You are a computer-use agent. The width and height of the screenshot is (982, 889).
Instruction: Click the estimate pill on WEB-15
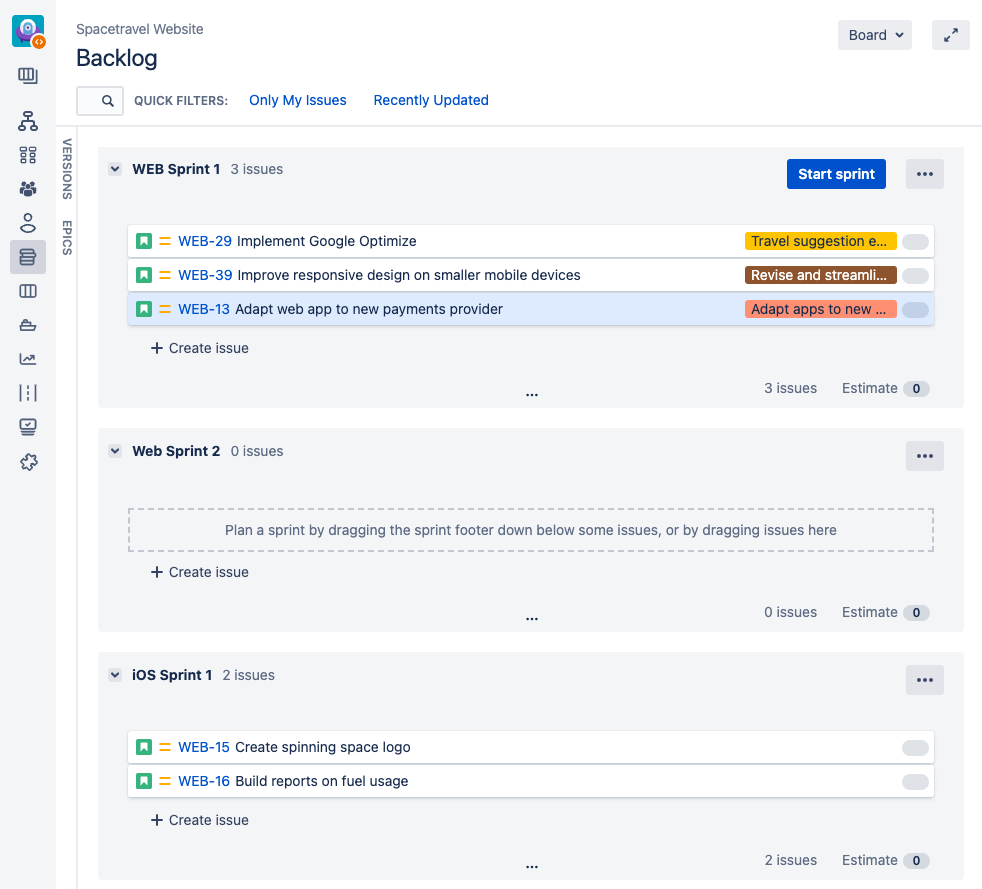pos(915,748)
